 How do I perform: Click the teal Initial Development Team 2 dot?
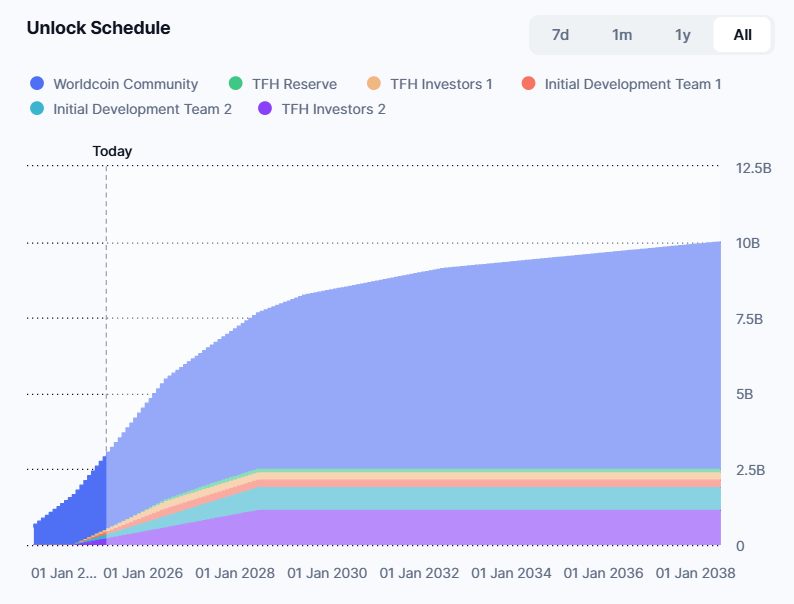tap(37, 108)
